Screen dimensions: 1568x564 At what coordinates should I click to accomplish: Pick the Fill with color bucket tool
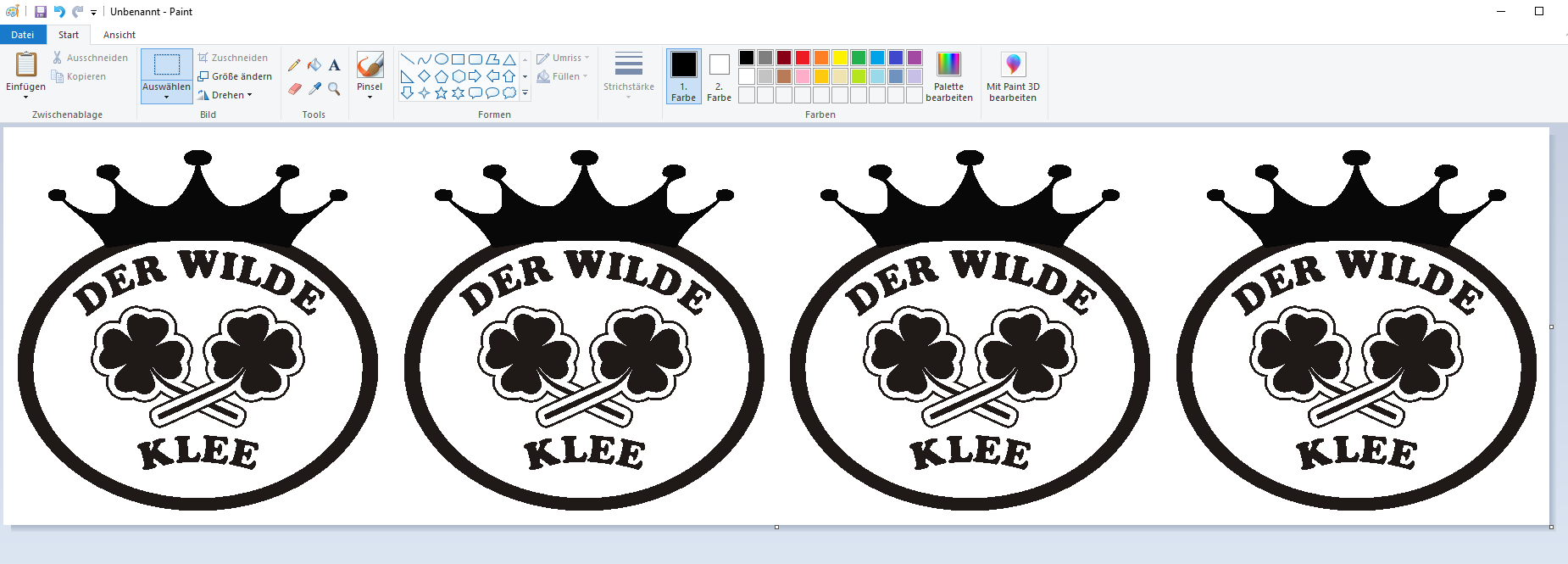click(314, 65)
